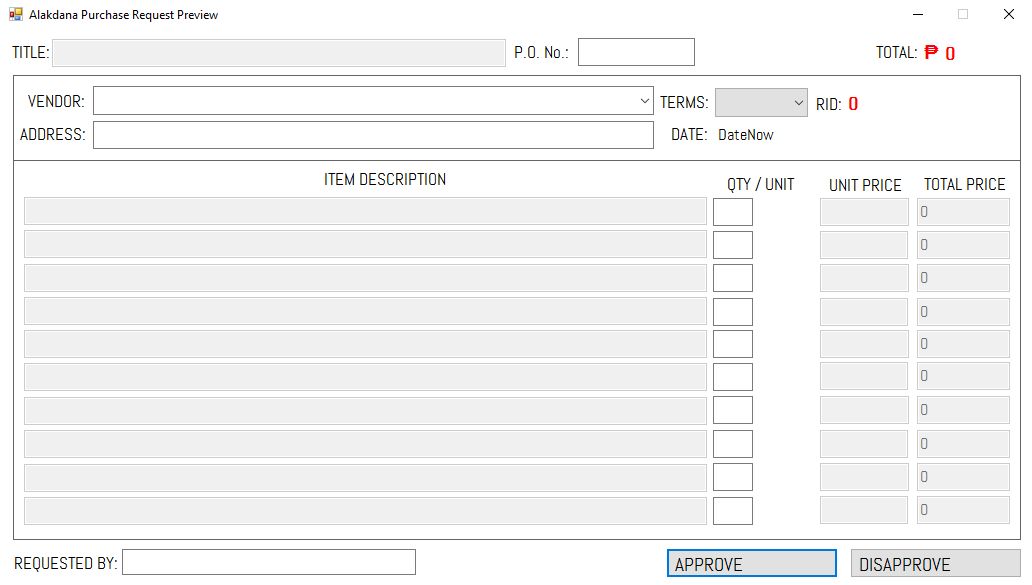Click the P.O. No. input box

click(x=636, y=52)
